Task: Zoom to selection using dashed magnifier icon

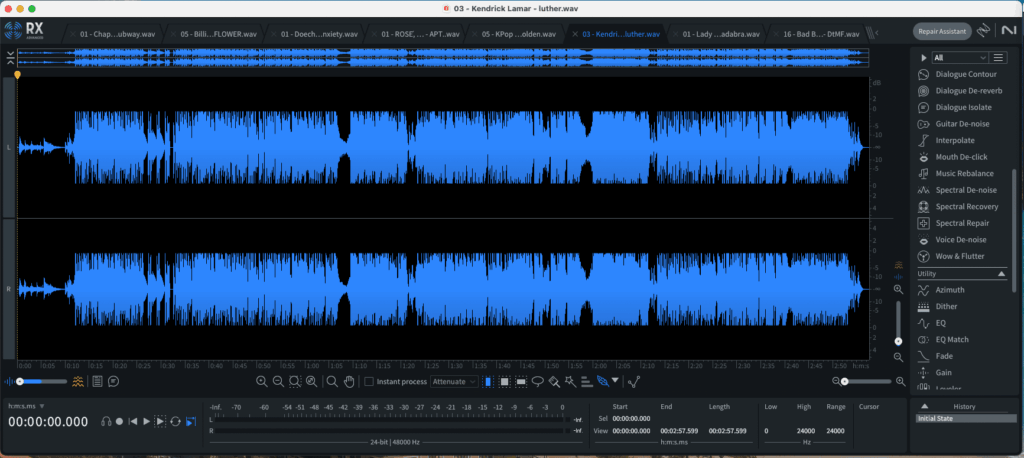Action: click(295, 382)
